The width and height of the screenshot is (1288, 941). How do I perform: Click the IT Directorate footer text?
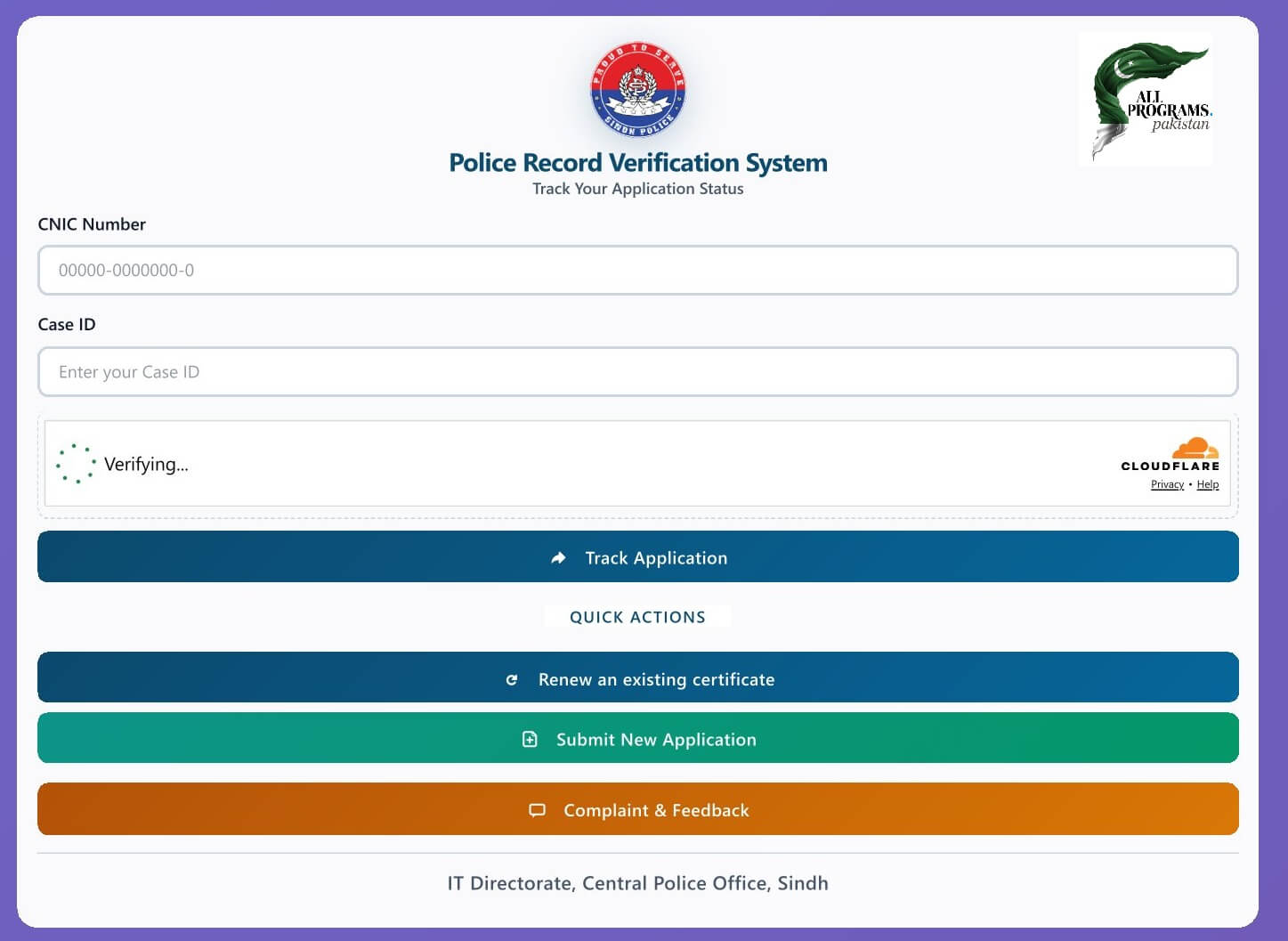637,883
